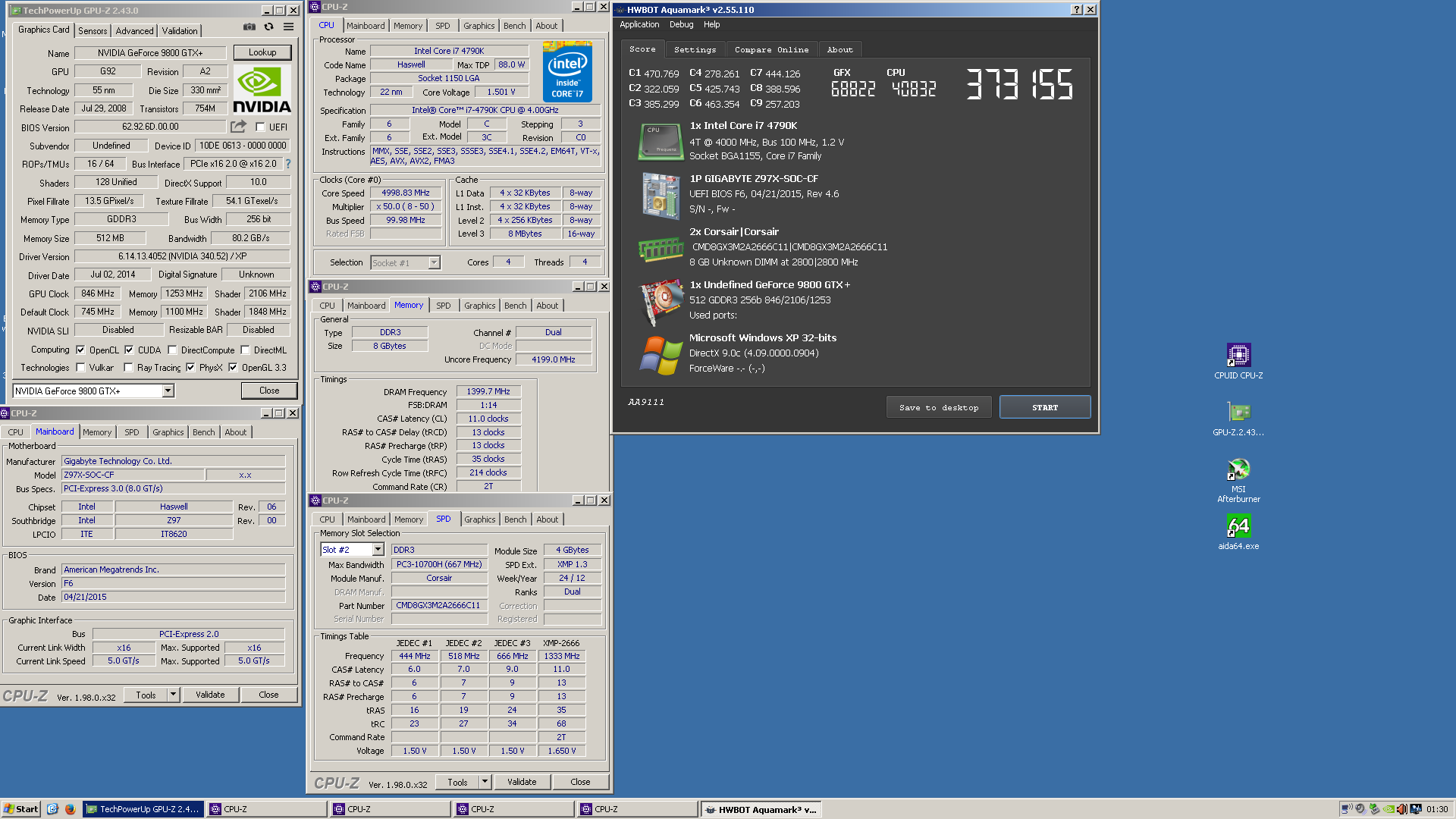Click the Part Number field CMD8GX3M2A2666C11
The height and width of the screenshot is (819, 1456).
438,605
